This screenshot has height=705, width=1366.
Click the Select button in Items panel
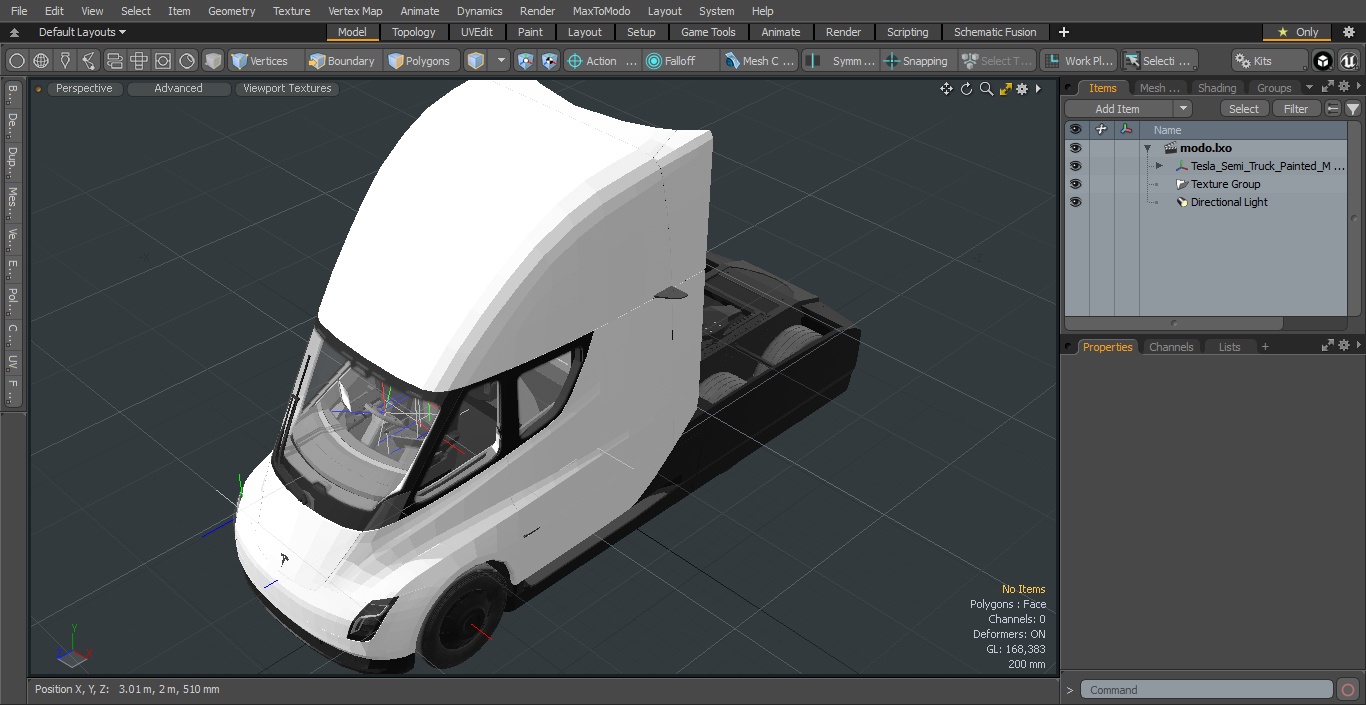click(1244, 109)
